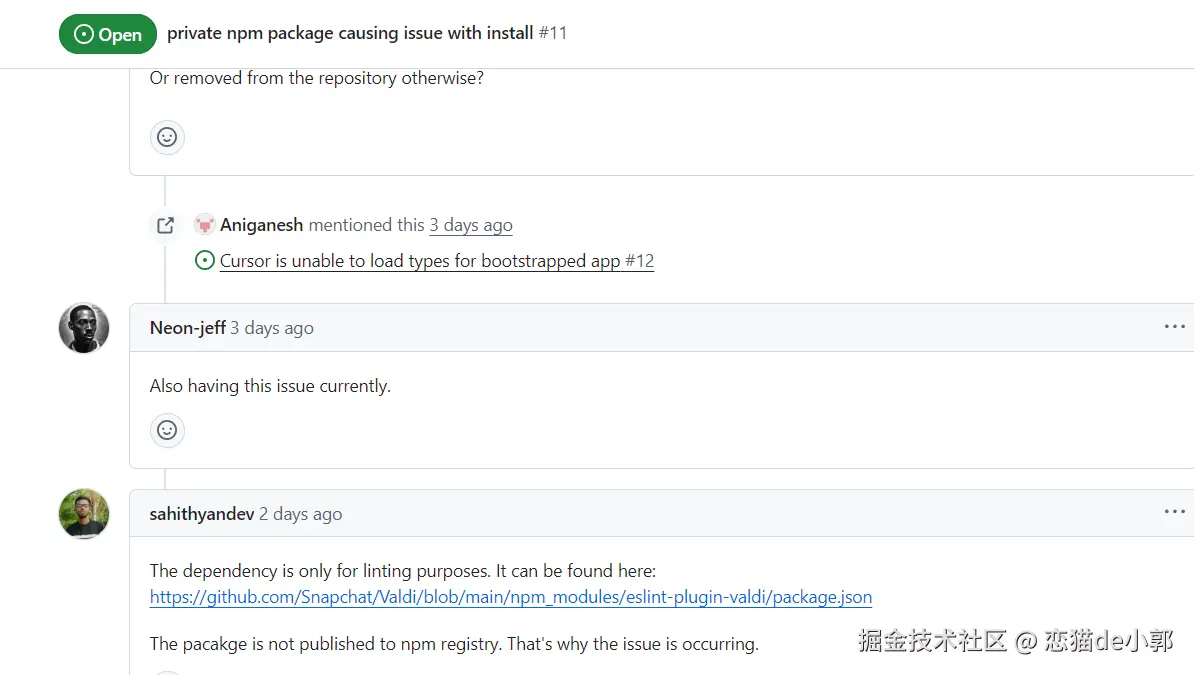Click sahithyandev's profile avatar
Screen dimensions: 1194x675
tap(84, 514)
